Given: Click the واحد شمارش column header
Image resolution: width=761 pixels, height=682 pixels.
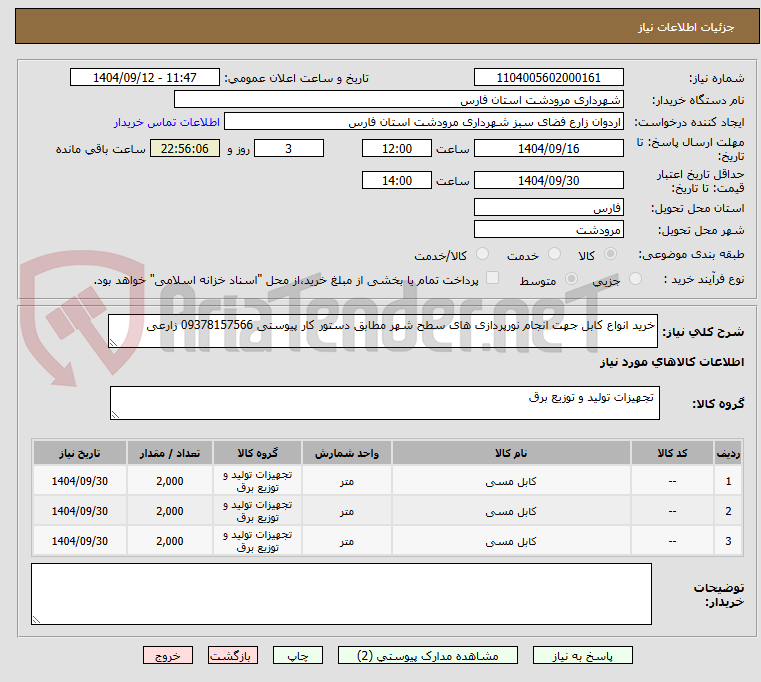Looking at the screenshot, I should [x=347, y=453].
